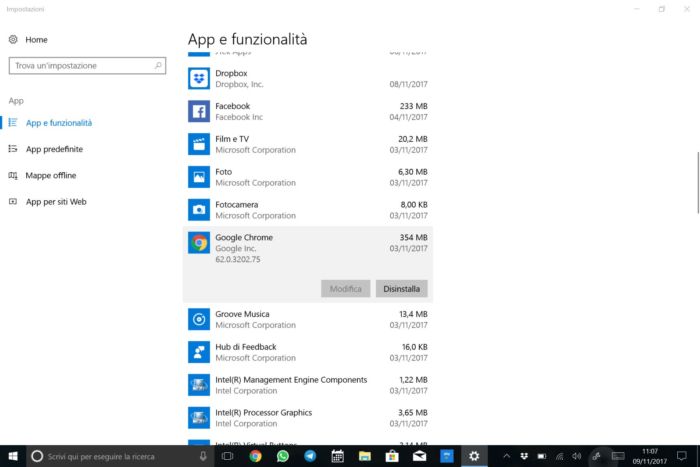
Task: Select the Groove Musica icon
Action: [199, 319]
